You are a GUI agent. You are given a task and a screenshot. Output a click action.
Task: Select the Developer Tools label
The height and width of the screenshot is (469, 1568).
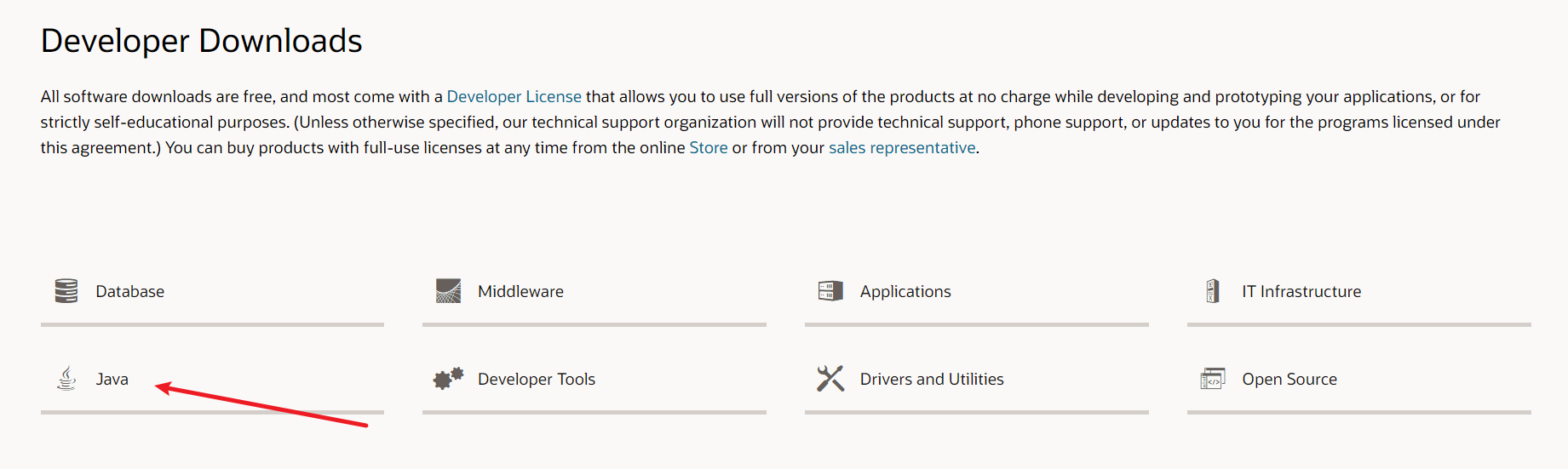(536, 380)
